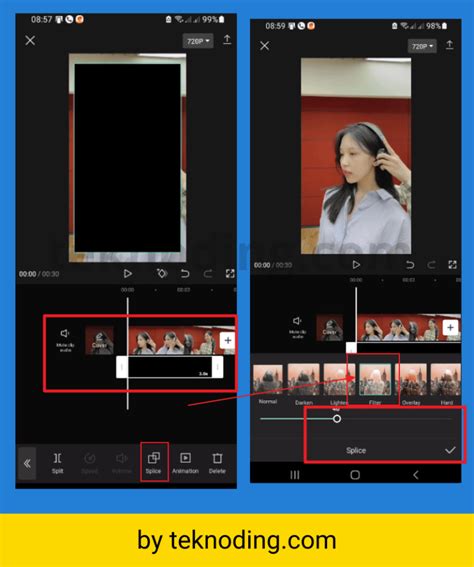Tap right trim handle of the overlay clip
Viewport: 474px width, 567px height.
217,367
